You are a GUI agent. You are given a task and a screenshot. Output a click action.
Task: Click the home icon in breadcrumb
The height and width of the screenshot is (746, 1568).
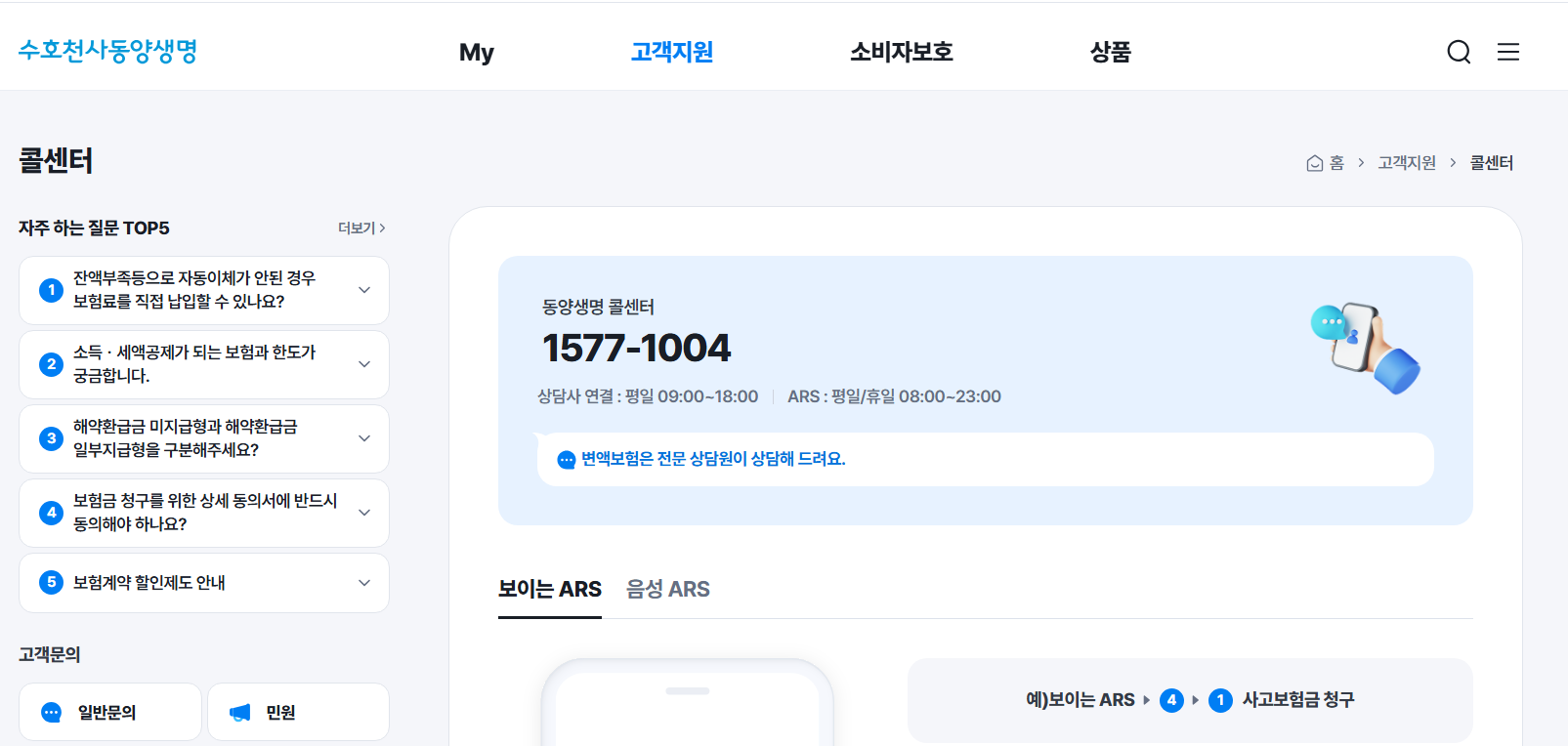[1315, 163]
